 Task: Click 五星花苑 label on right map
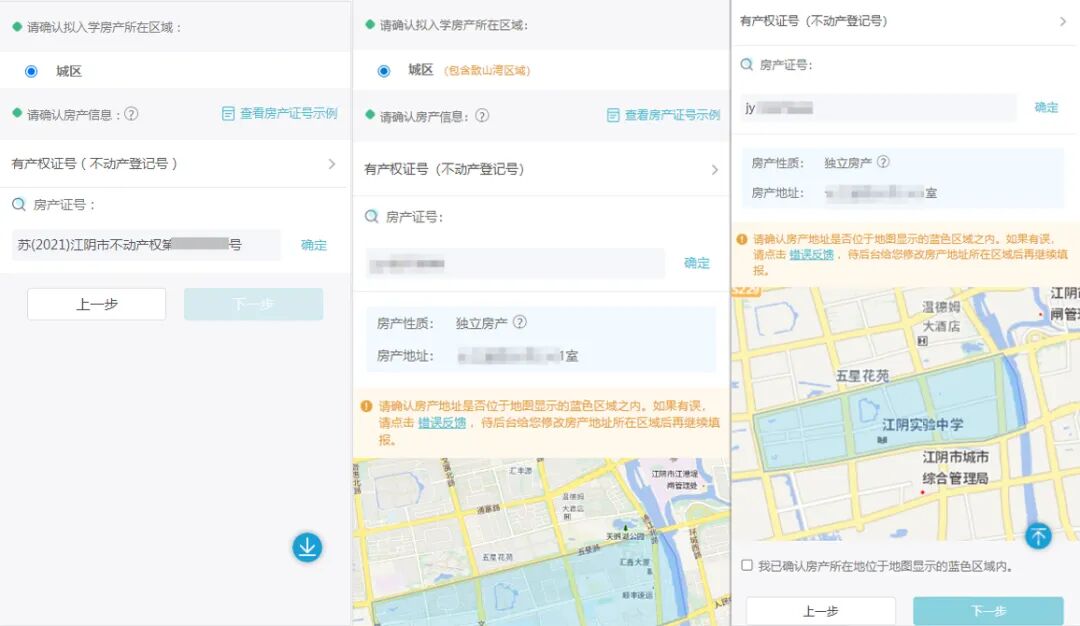(862, 376)
